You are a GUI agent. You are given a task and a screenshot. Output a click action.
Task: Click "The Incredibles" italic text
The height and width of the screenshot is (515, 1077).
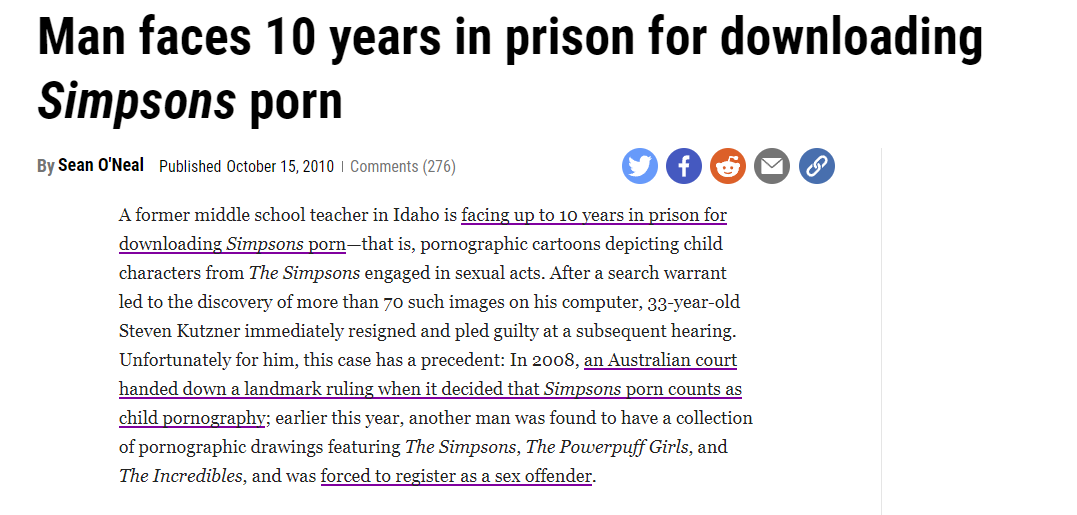181,475
